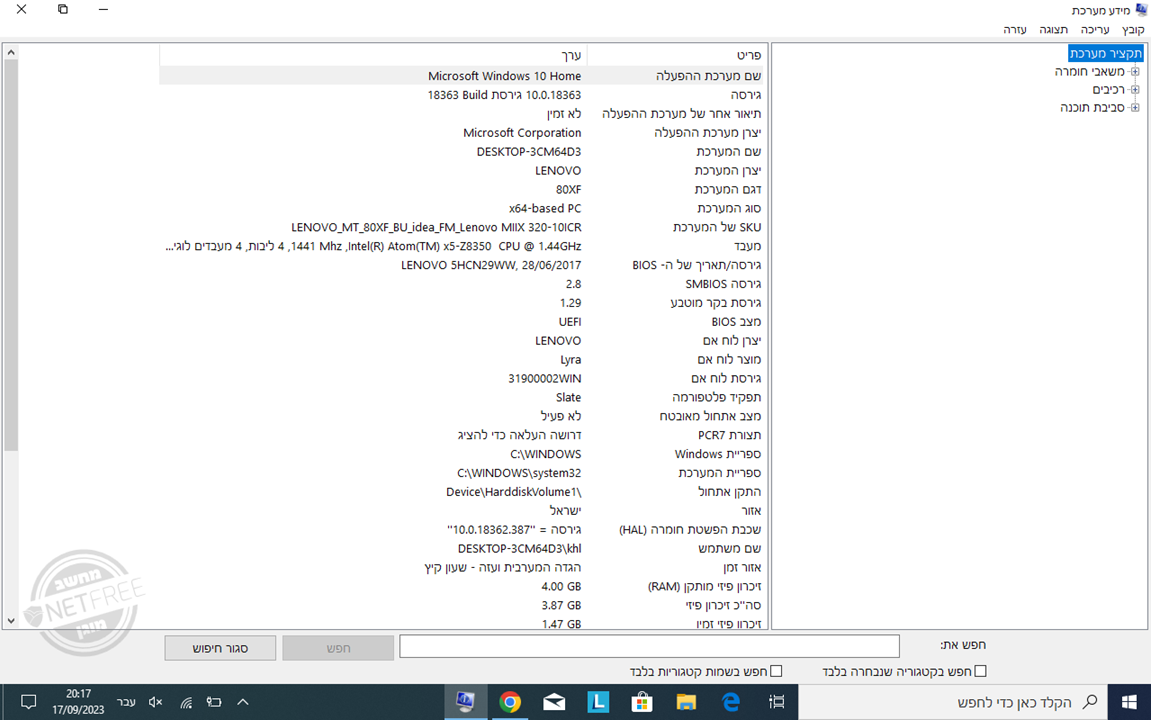The height and width of the screenshot is (720, 1151).
Task: Click the 'DESKTOP-3CM64D3' system name value
Action: (529, 152)
